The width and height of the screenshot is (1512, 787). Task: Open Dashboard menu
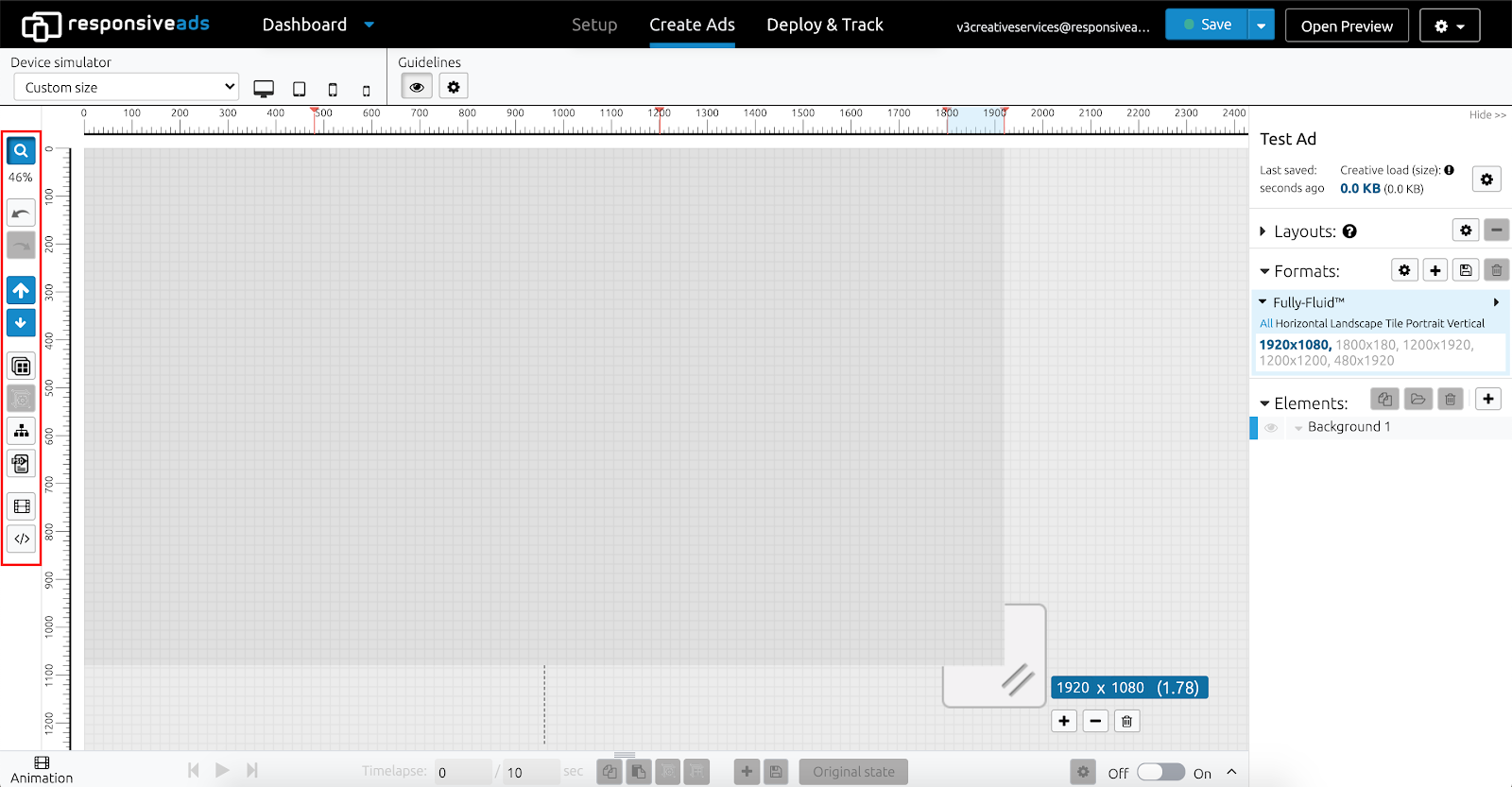[x=304, y=25]
